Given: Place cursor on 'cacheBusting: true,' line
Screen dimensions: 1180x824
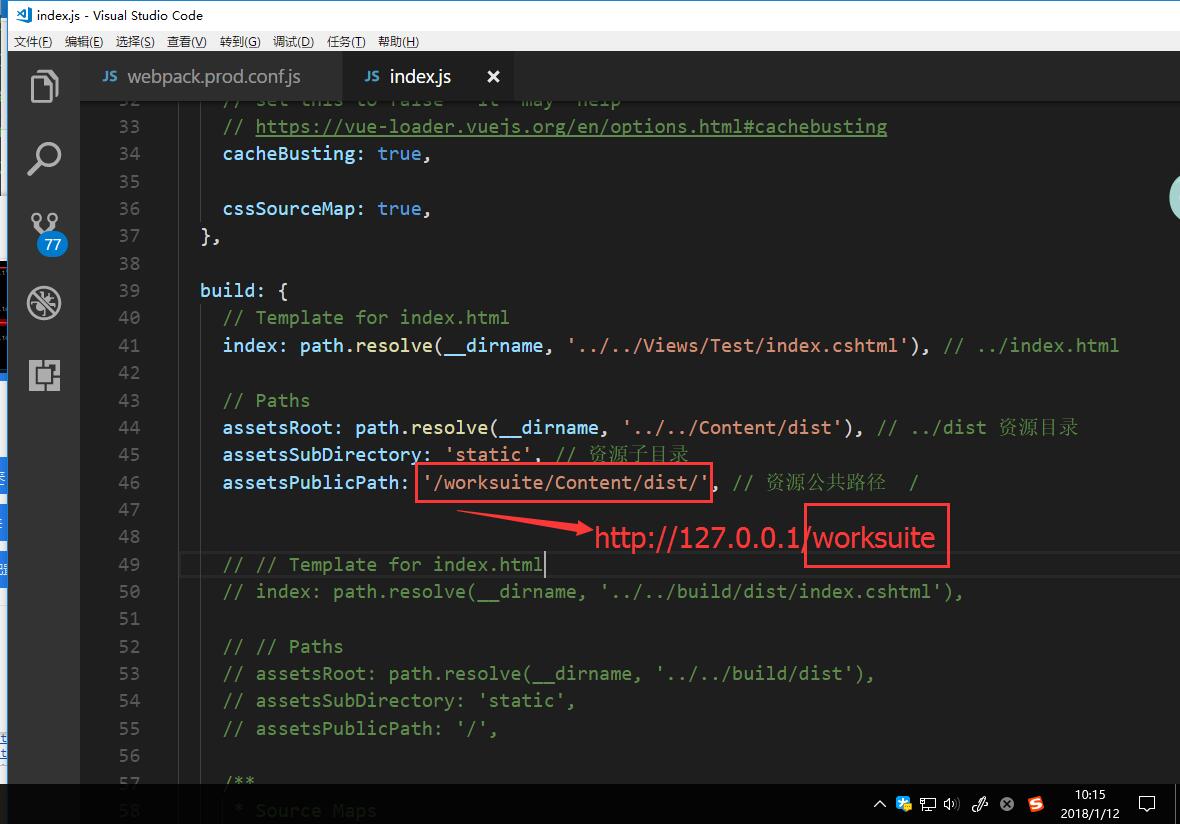Looking at the screenshot, I should tap(327, 154).
